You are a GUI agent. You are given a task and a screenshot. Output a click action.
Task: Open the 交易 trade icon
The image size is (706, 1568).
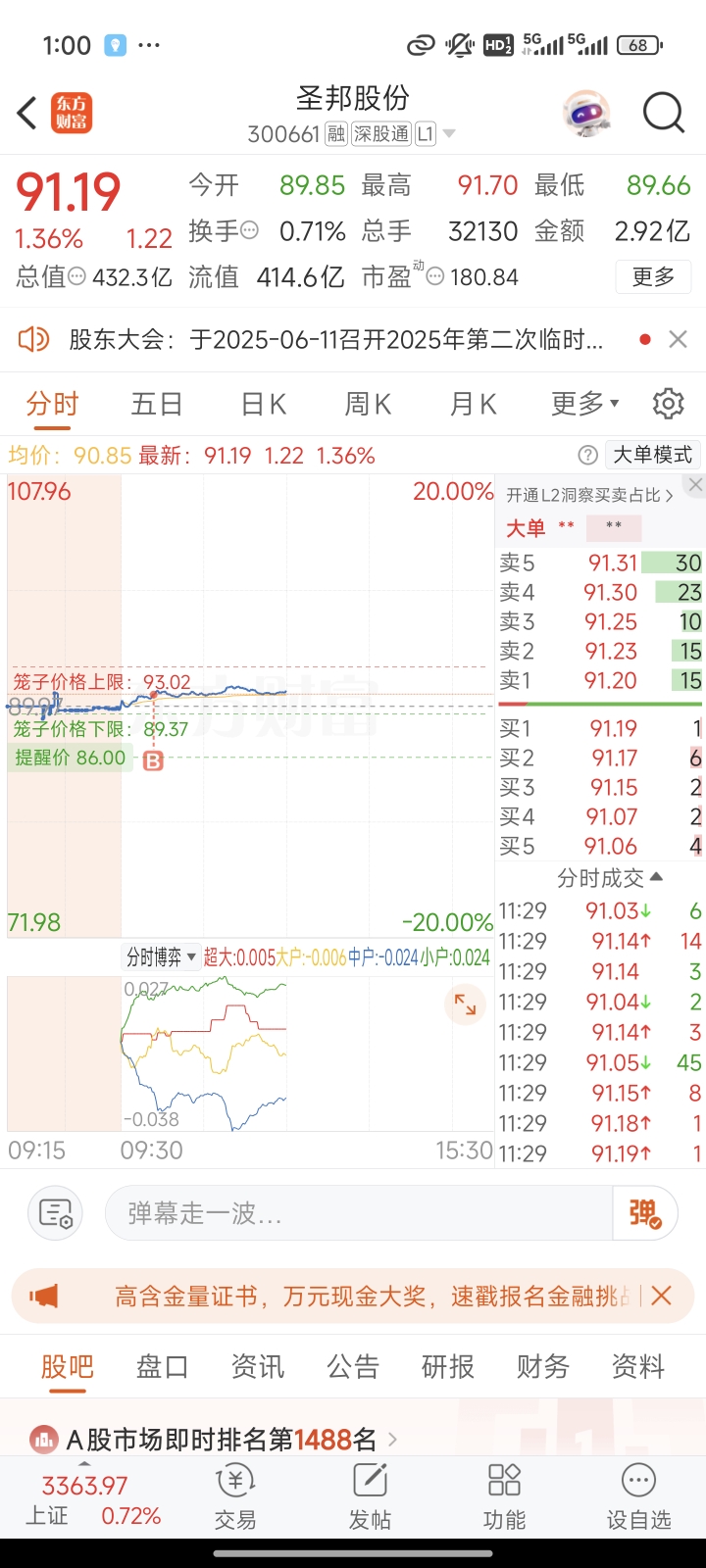point(235,1496)
